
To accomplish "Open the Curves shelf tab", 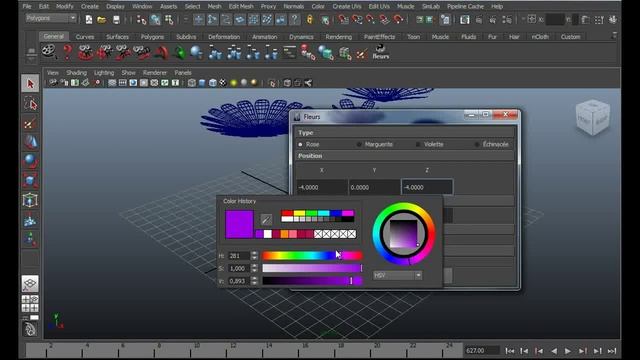I will pos(85,37).
